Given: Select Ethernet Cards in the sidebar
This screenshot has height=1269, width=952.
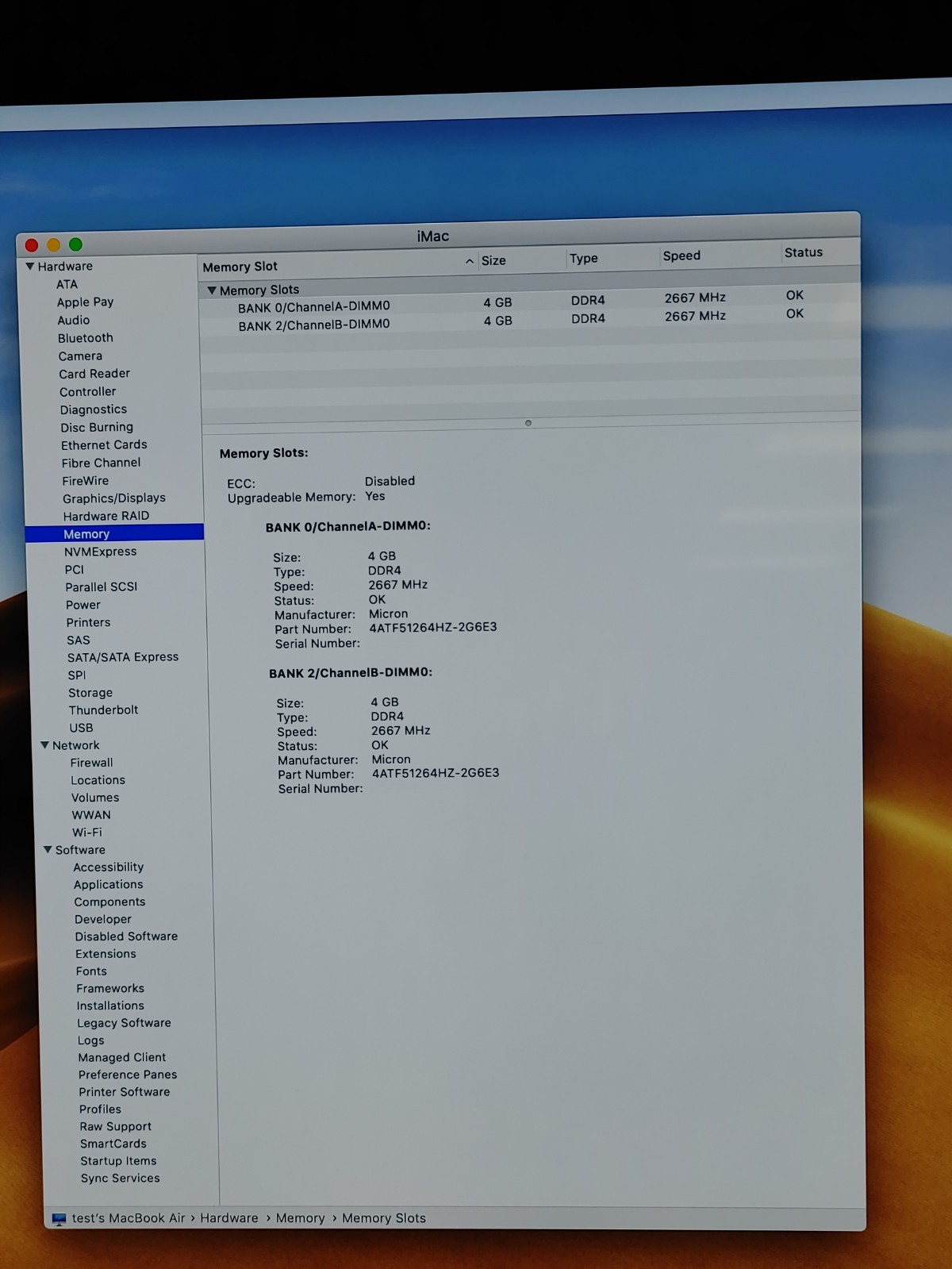Looking at the screenshot, I should tap(104, 445).
